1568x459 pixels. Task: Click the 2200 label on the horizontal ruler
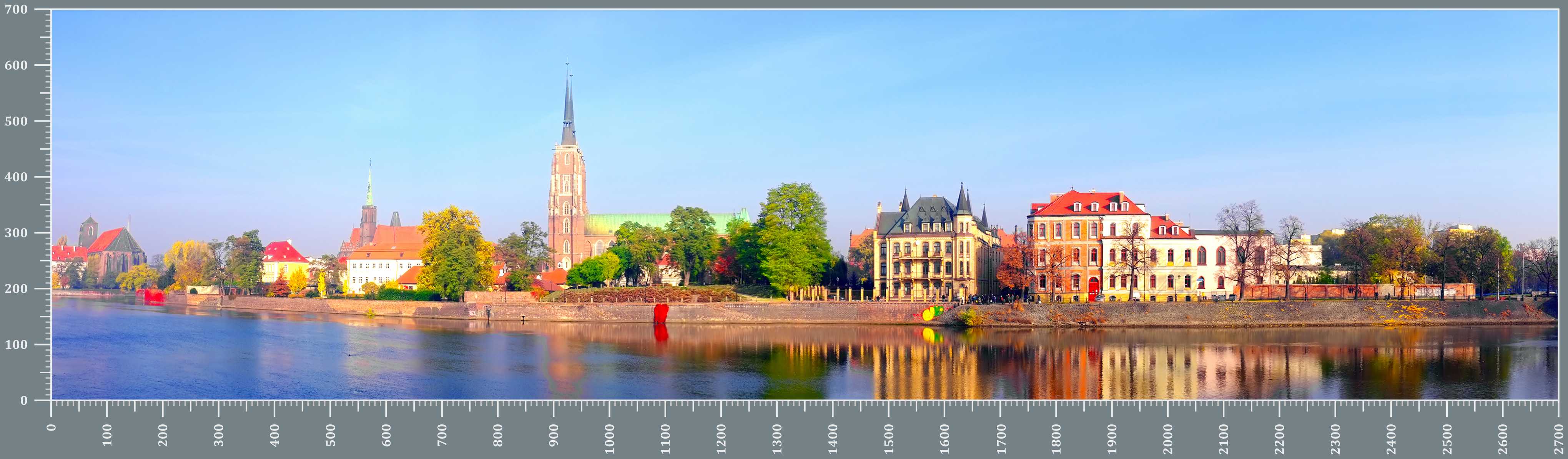pos(1279,439)
